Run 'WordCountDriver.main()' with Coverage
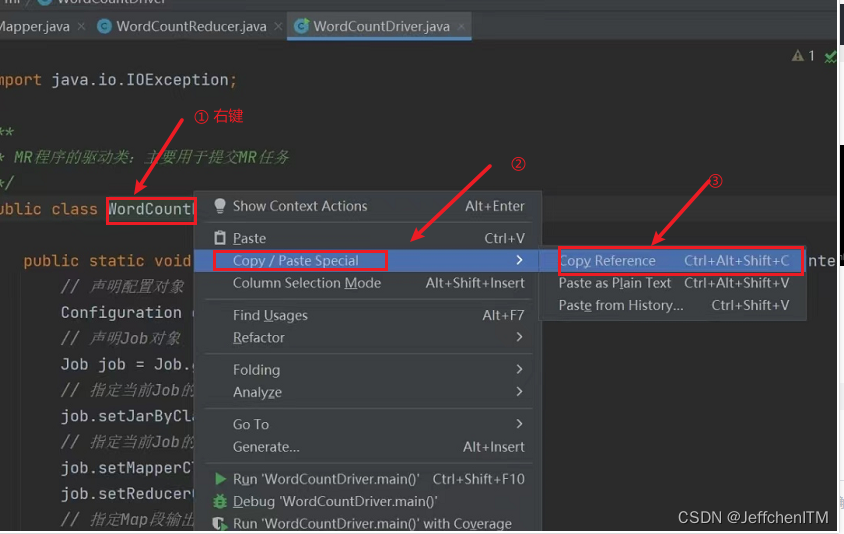Image resolution: width=844 pixels, height=534 pixels. [x=368, y=523]
